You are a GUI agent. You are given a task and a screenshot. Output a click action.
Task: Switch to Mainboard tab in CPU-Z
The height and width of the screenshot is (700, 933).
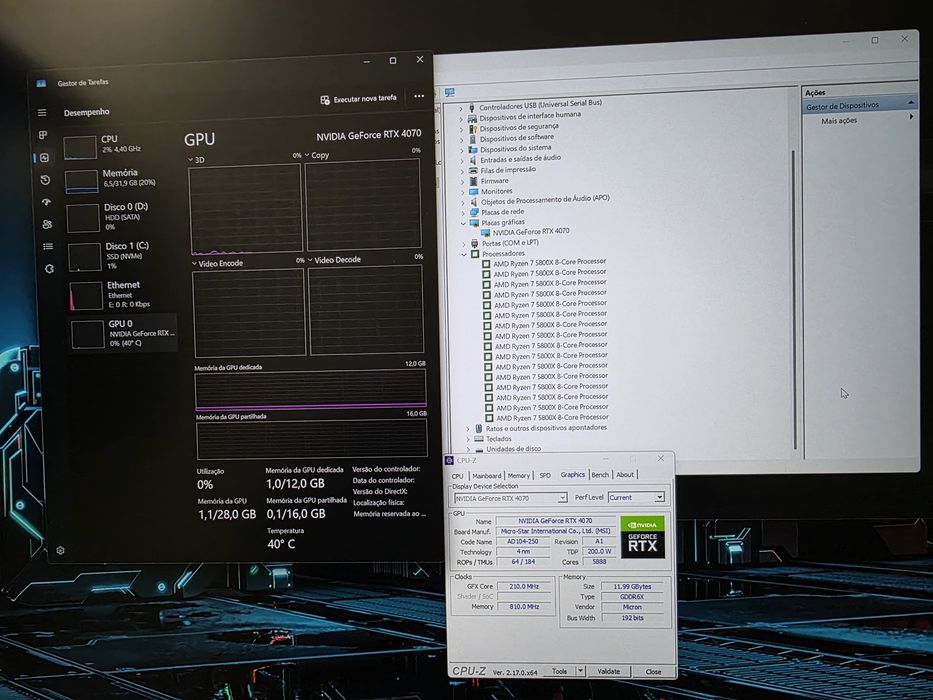pyautogui.click(x=487, y=476)
